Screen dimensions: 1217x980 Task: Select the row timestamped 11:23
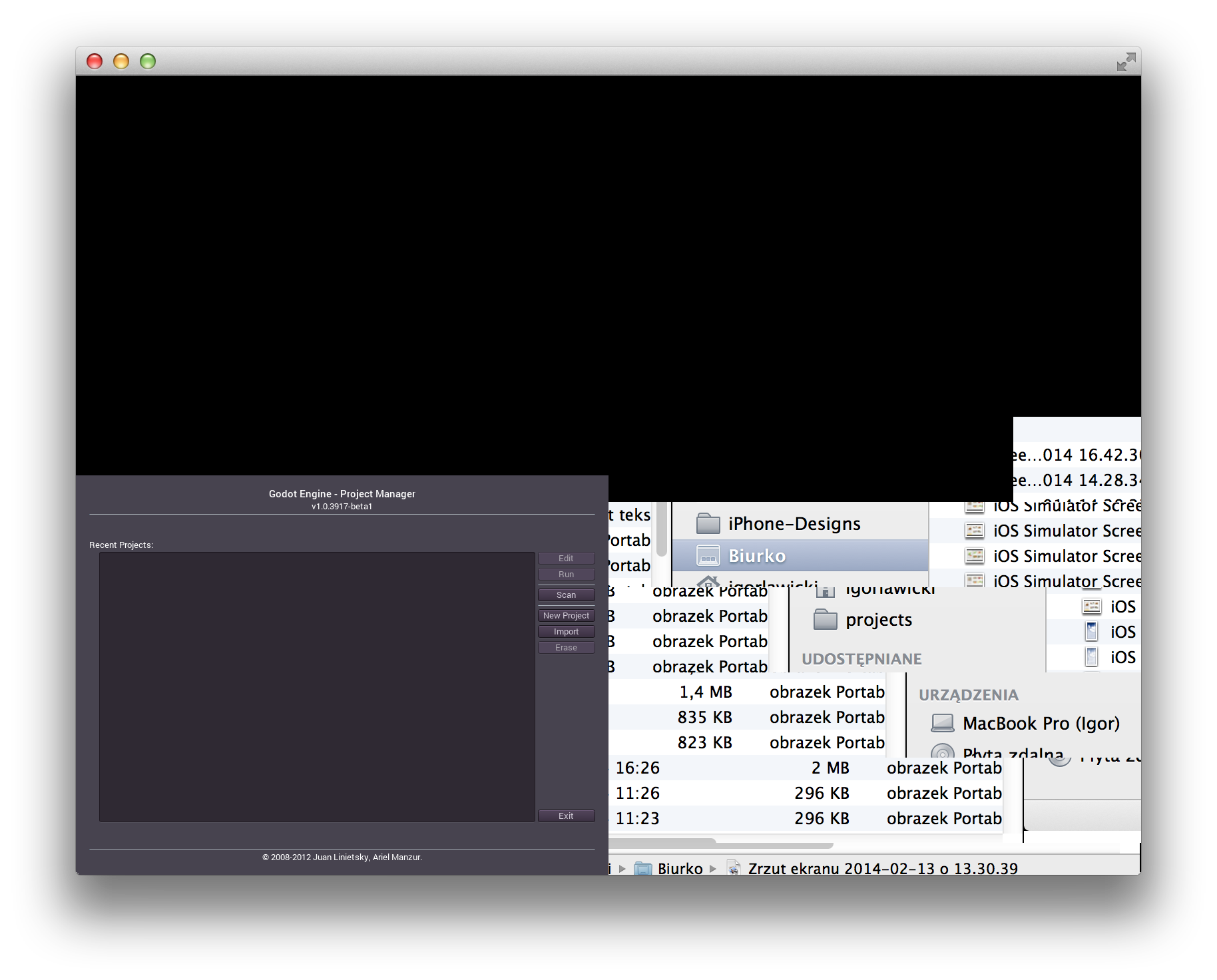806,818
